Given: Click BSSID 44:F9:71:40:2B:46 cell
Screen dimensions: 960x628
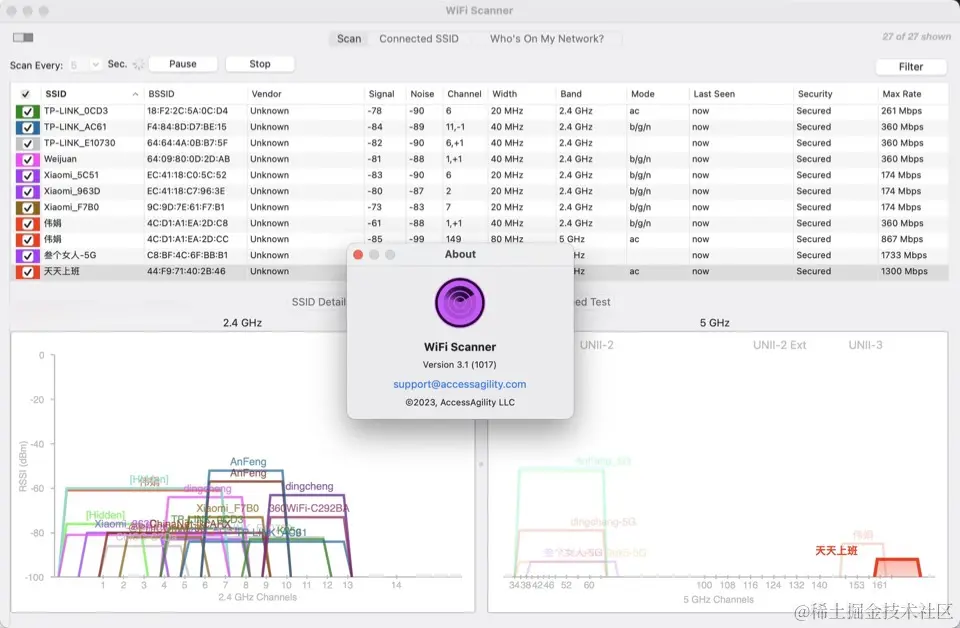Looking at the screenshot, I should click(186, 271).
